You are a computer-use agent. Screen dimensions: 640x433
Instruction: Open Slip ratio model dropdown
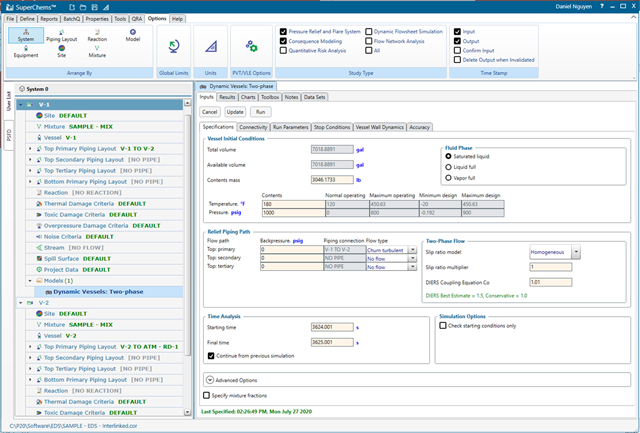point(576,252)
